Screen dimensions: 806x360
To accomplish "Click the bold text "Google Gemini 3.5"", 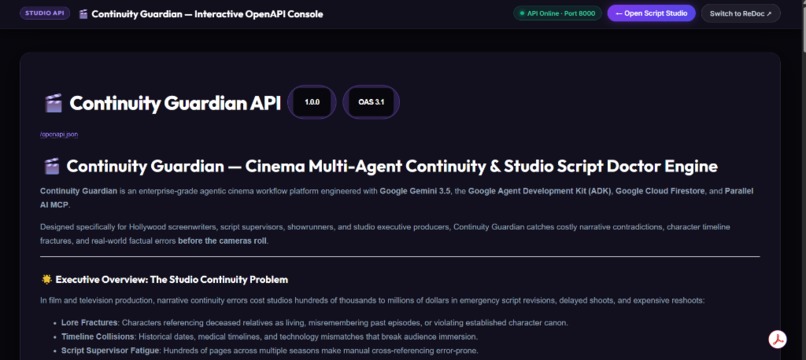I will point(415,191).
